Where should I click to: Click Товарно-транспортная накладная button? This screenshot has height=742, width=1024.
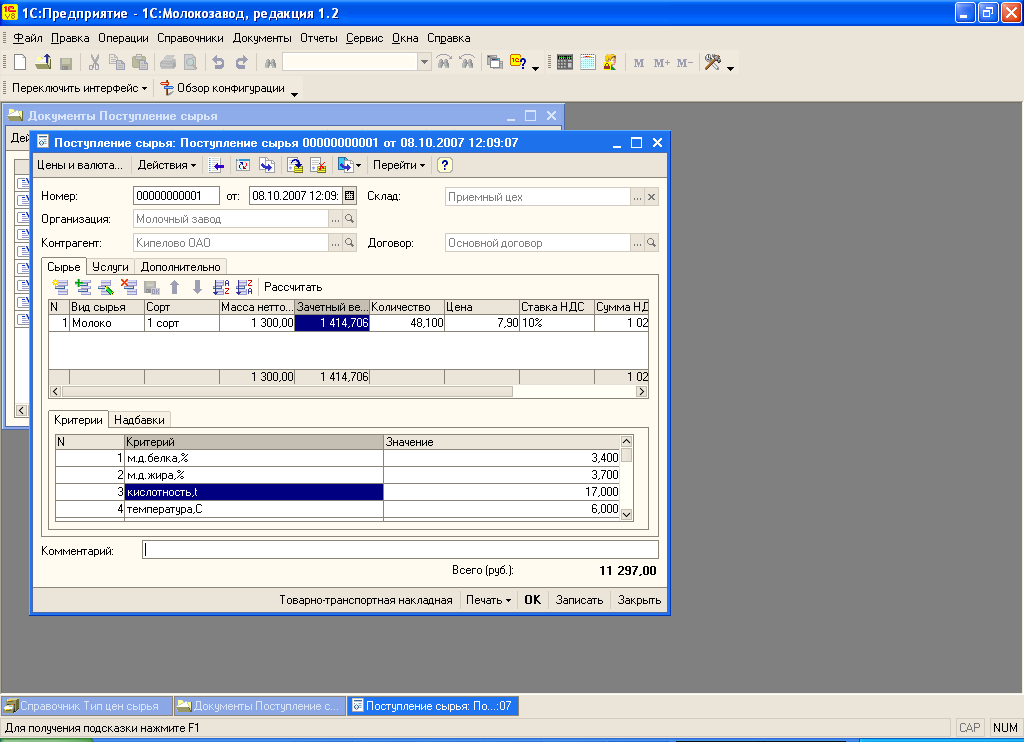pos(366,600)
